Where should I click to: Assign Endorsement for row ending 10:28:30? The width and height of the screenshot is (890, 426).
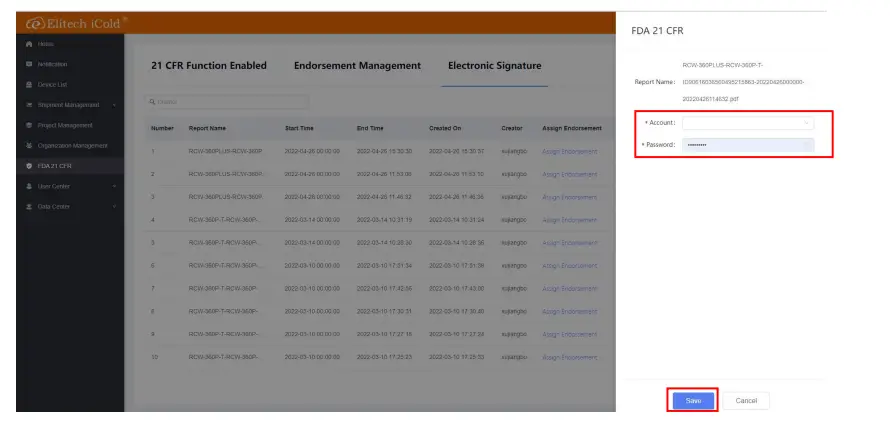[x=569, y=243]
